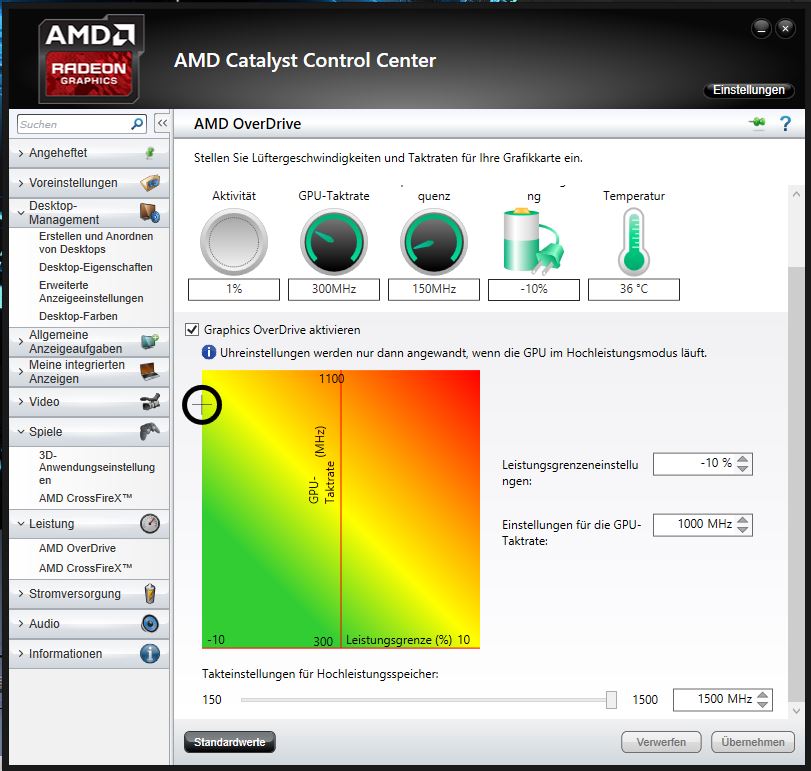Image resolution: width=811 pixels, height=771 pixels.
Task: Open Desktop-Farben page
Action: [x=78, y=316]
